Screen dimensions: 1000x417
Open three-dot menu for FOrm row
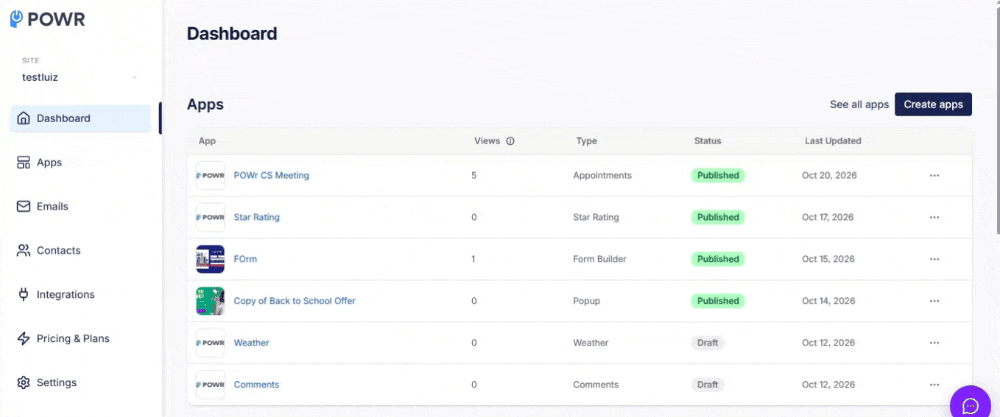click(934, 260)
